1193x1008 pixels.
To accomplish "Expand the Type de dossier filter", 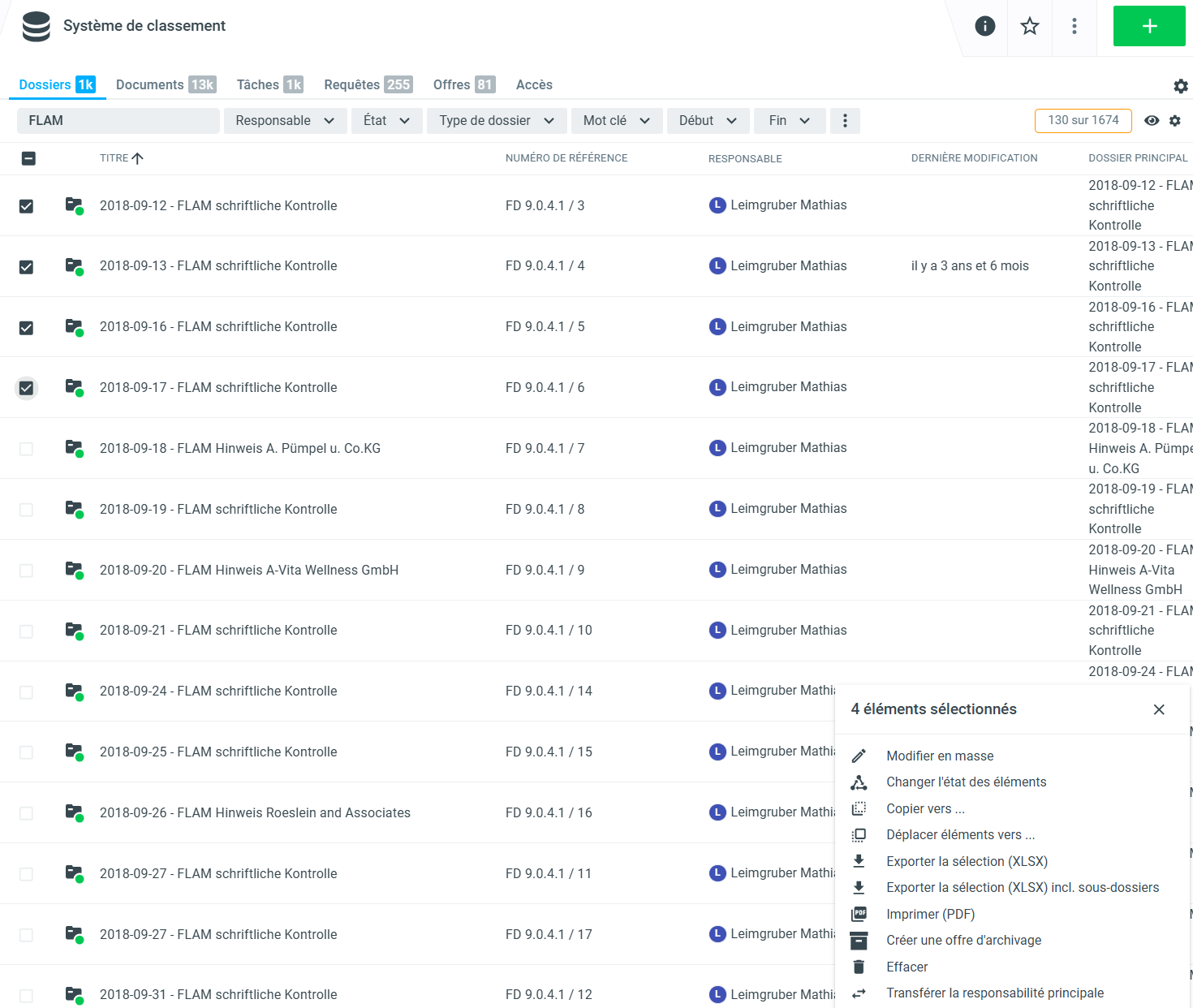I will [496, 121].
